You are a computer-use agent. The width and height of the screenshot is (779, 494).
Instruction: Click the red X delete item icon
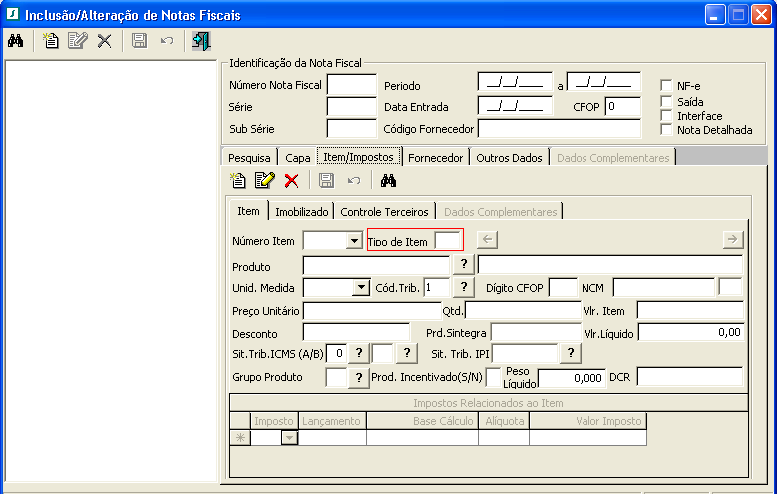(x=291, y=180)
